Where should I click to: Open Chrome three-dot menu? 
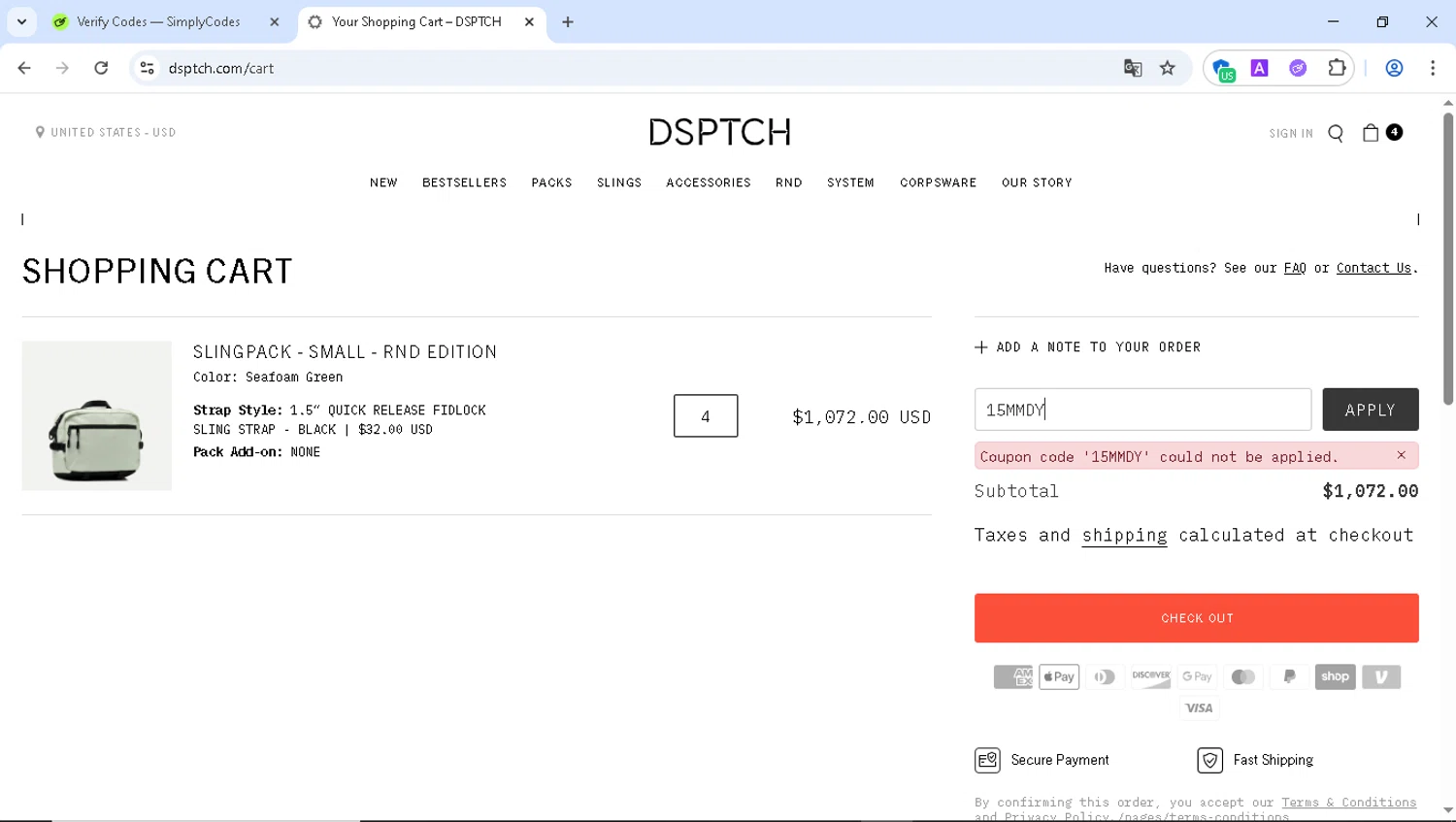(1433, 68)
